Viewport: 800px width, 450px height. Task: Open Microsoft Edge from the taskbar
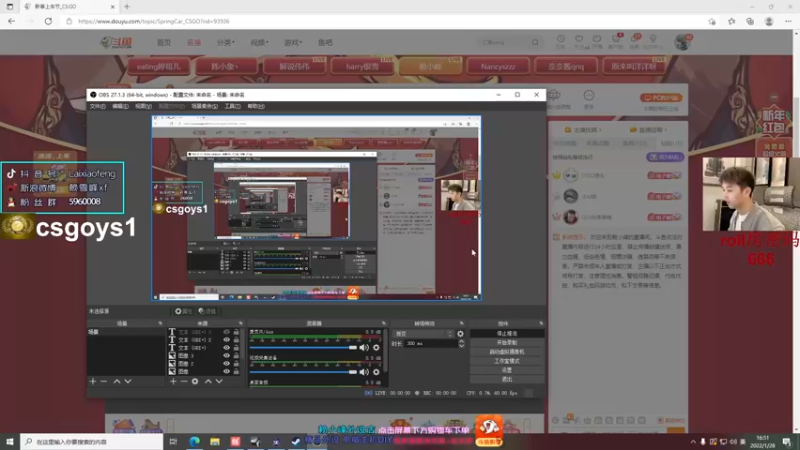point(194,442)
